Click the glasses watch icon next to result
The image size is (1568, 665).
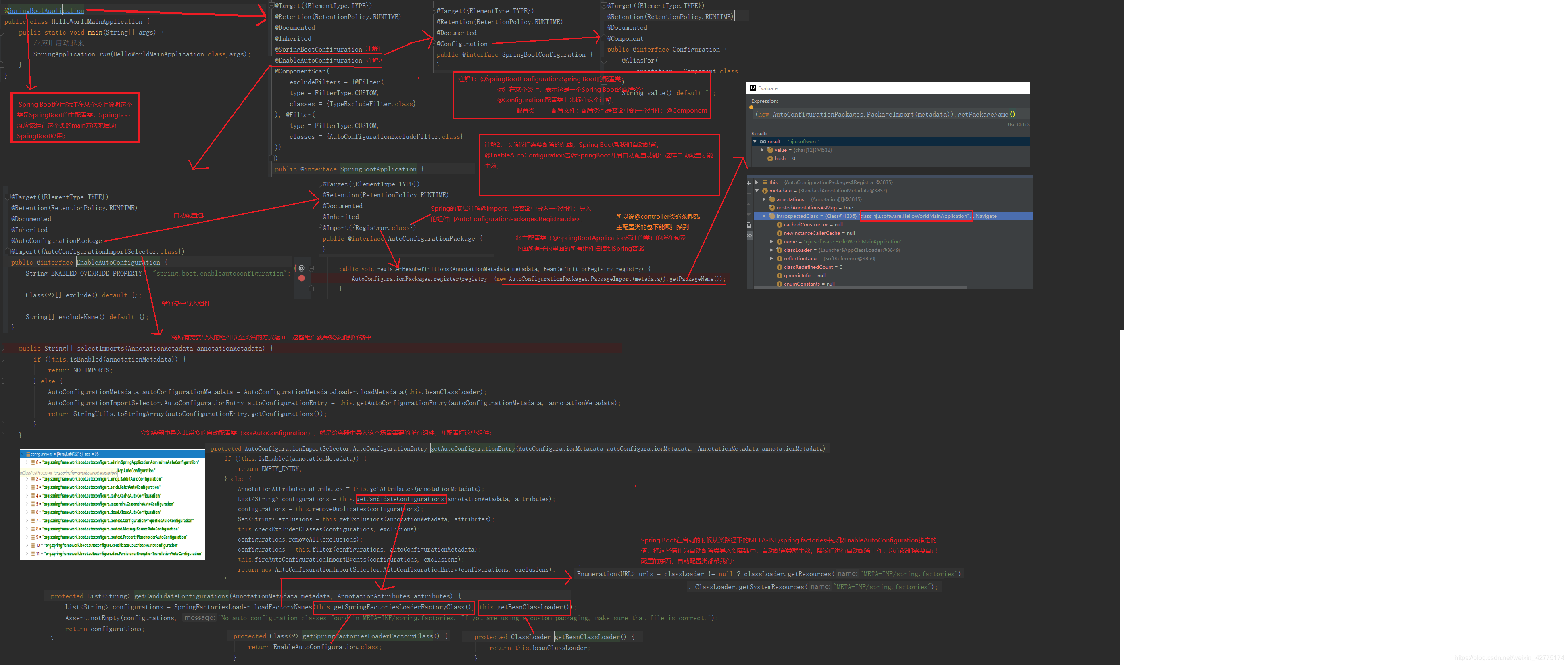(x=763, y=142)
